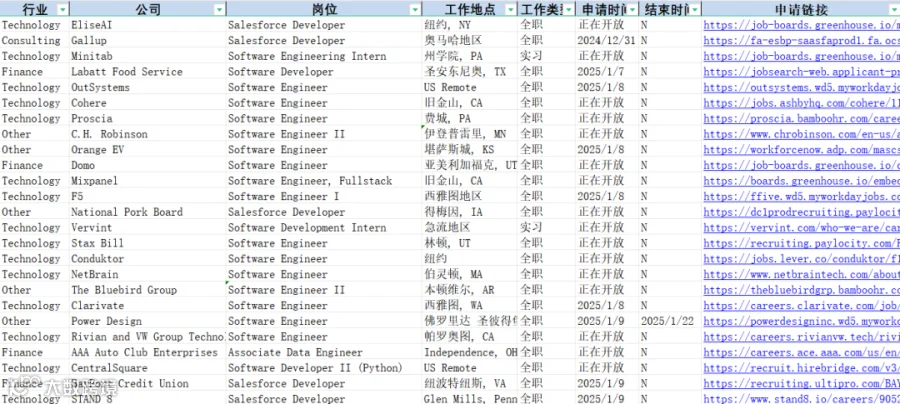Open the thebluebirdgrp.bamboohr link
Screen dimensions: 900x404
tap(801, 290)
